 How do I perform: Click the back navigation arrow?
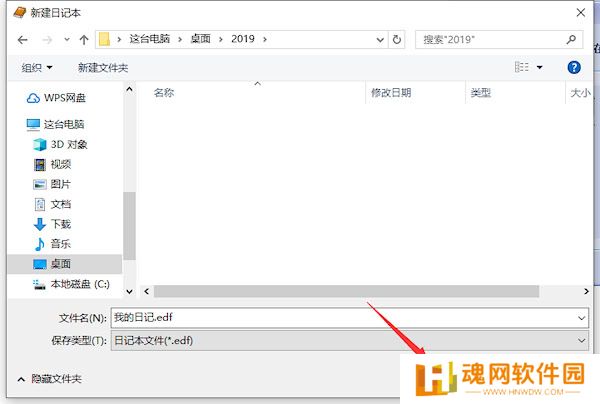coord(23,40)
